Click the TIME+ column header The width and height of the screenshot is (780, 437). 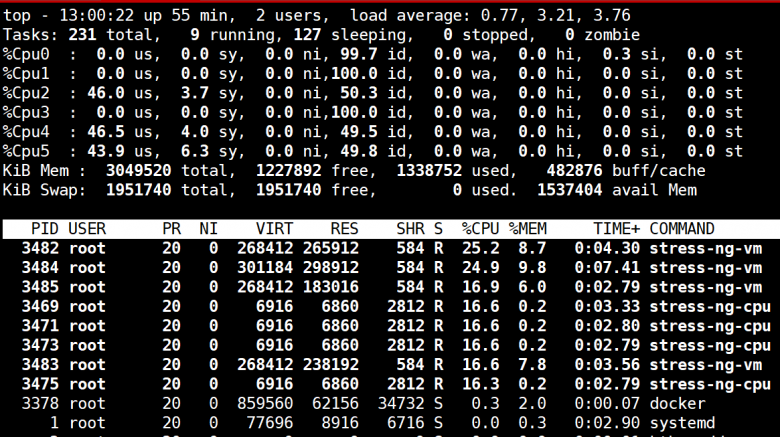pos(616,228)
